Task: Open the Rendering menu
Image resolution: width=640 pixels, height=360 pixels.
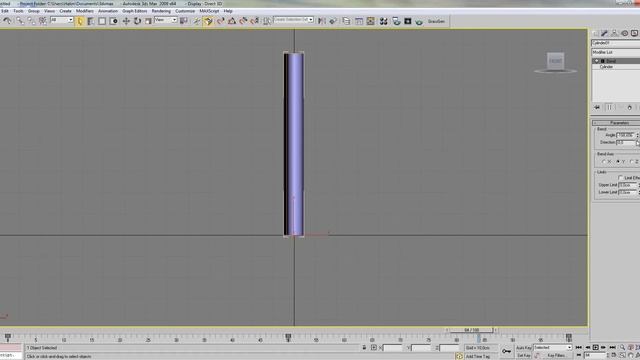Action: (161, 11)
